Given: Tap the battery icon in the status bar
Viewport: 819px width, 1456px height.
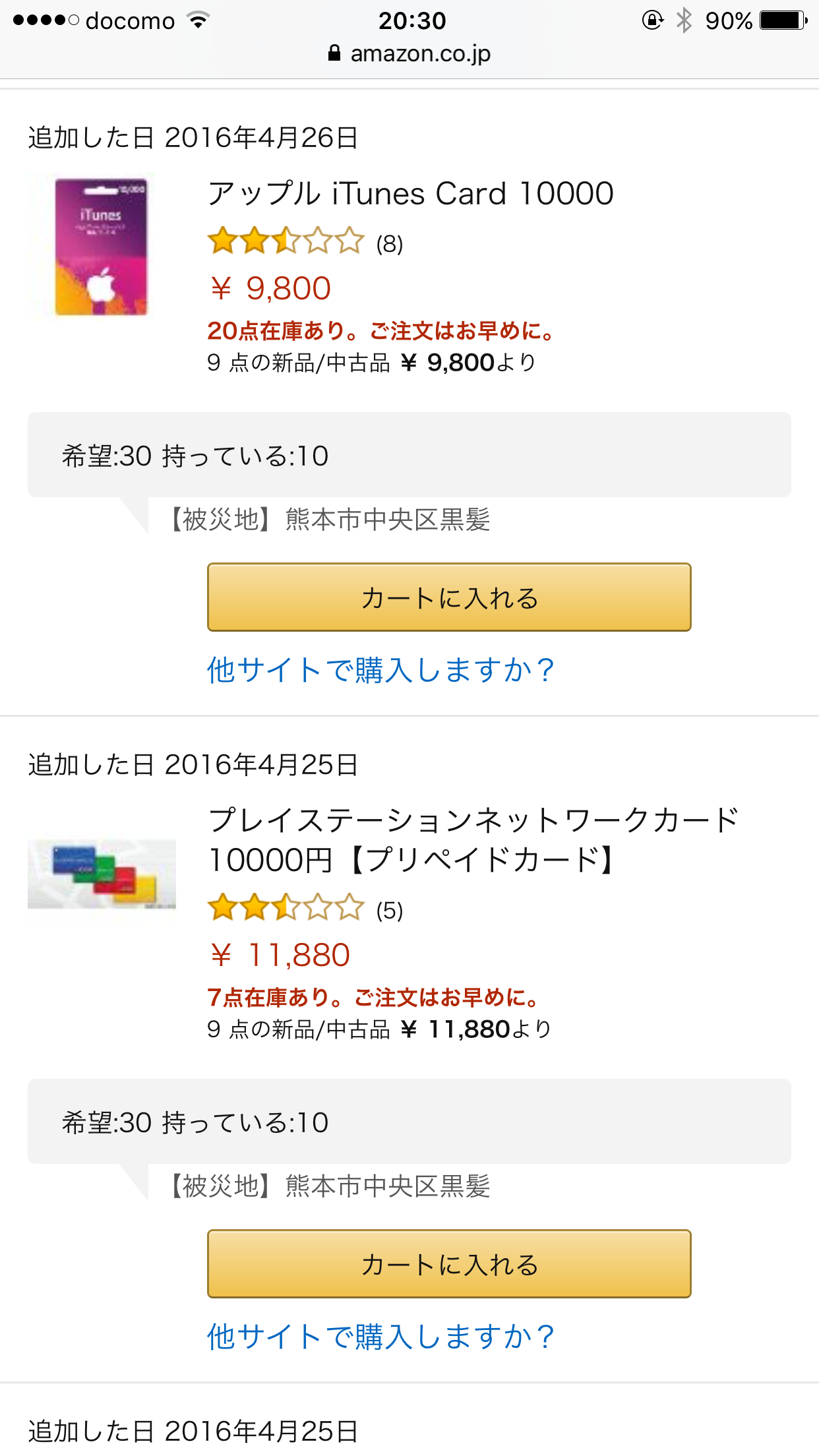Looking at the screenshot, I should pyautogui.click(x=783, y=20).
